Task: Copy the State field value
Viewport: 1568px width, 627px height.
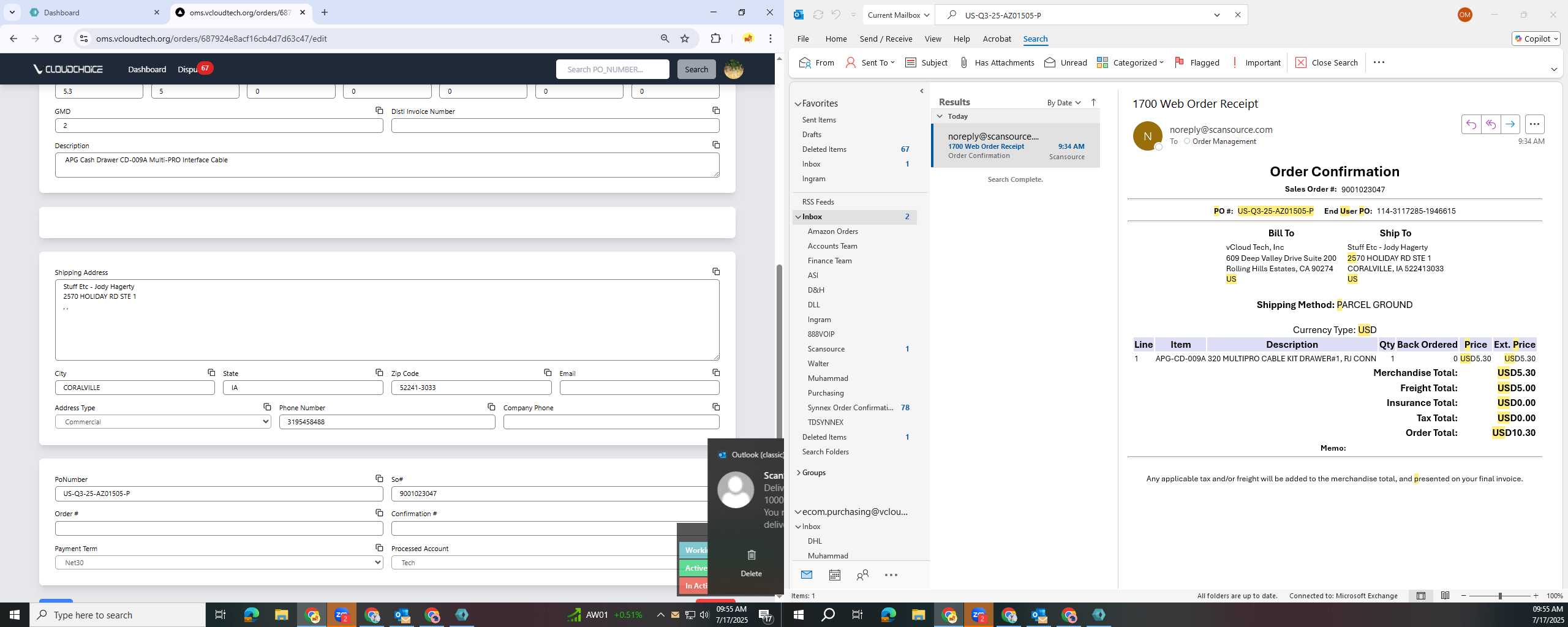Action: pos(379,372)
